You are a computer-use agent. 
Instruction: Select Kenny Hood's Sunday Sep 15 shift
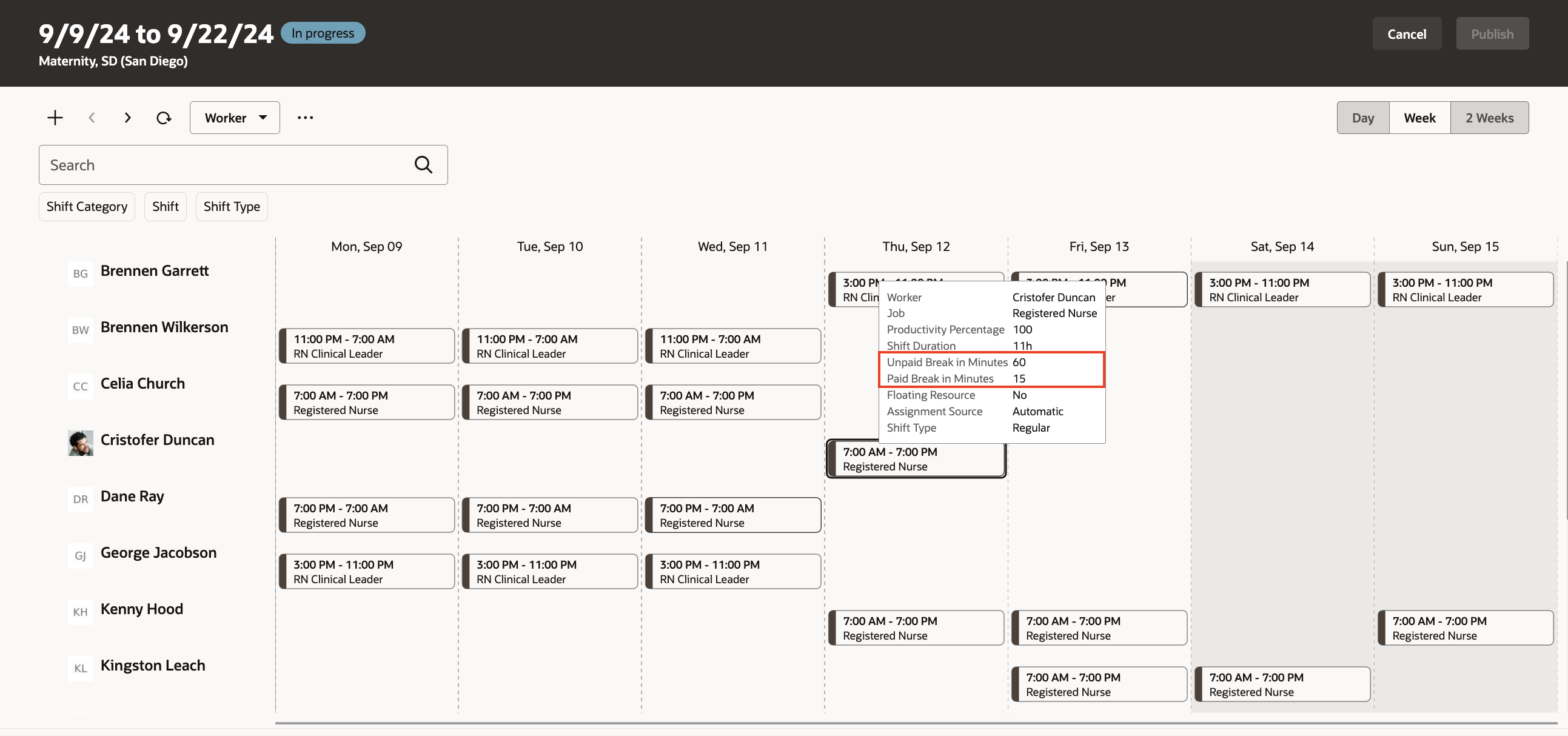(1464, 627)
